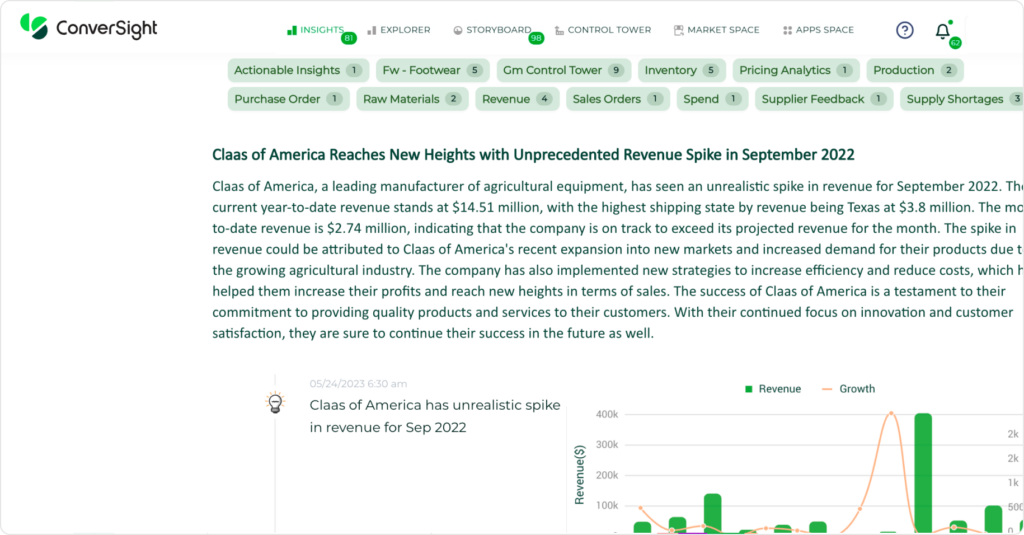This screenshot has width=1024, height=535.
Task: Click the '200k' axis label
Action: [607, 475]
